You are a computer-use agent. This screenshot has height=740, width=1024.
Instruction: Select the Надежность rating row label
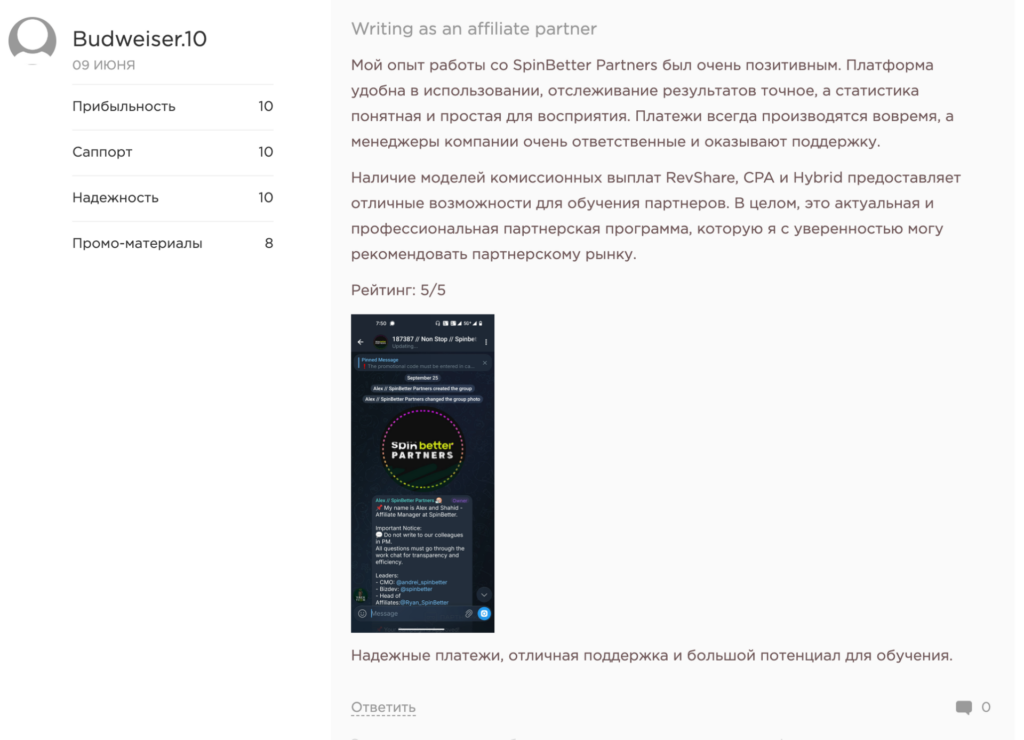pyautogui.click(x=115, y=198)
